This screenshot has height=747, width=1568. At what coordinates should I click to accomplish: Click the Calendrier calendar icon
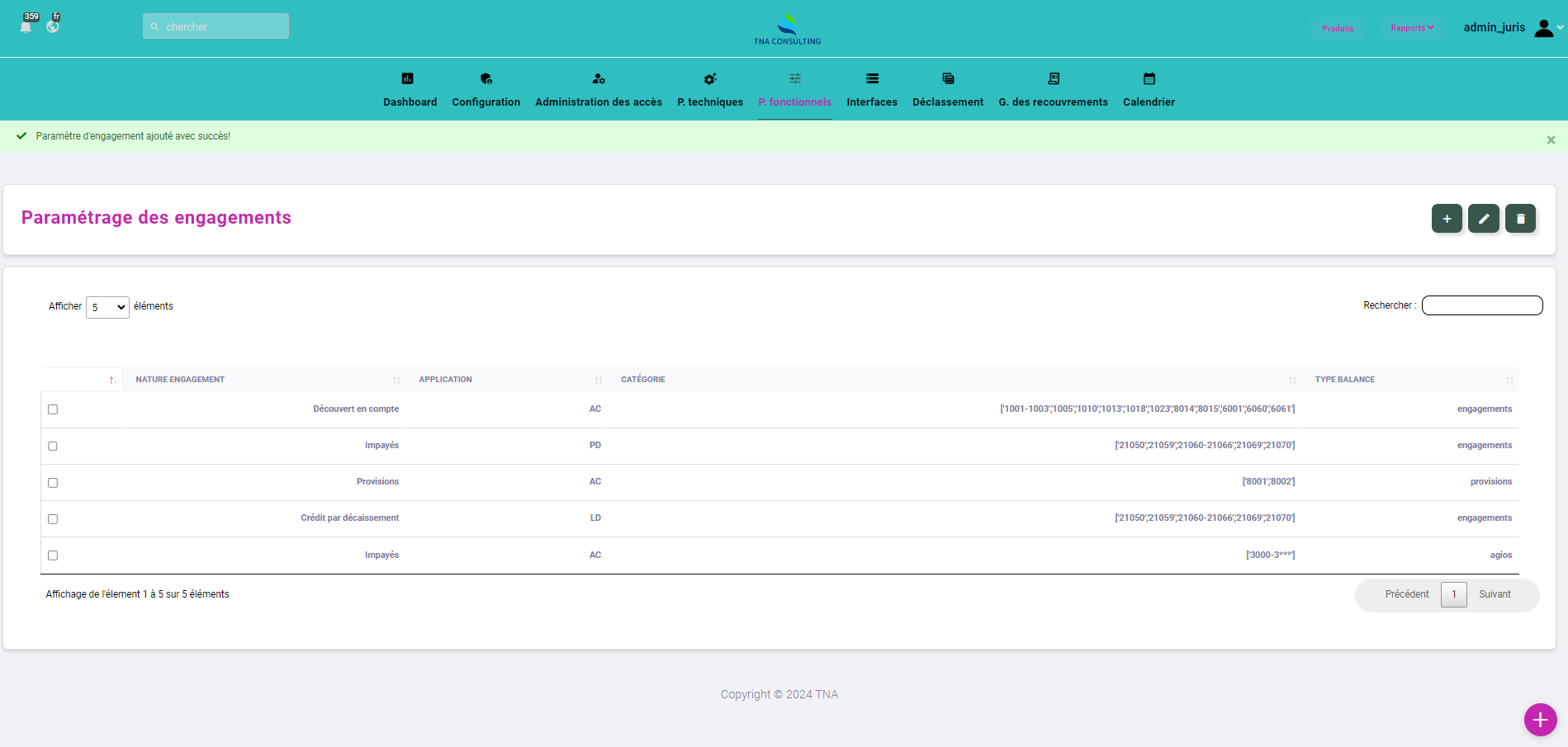(1149, 79)
